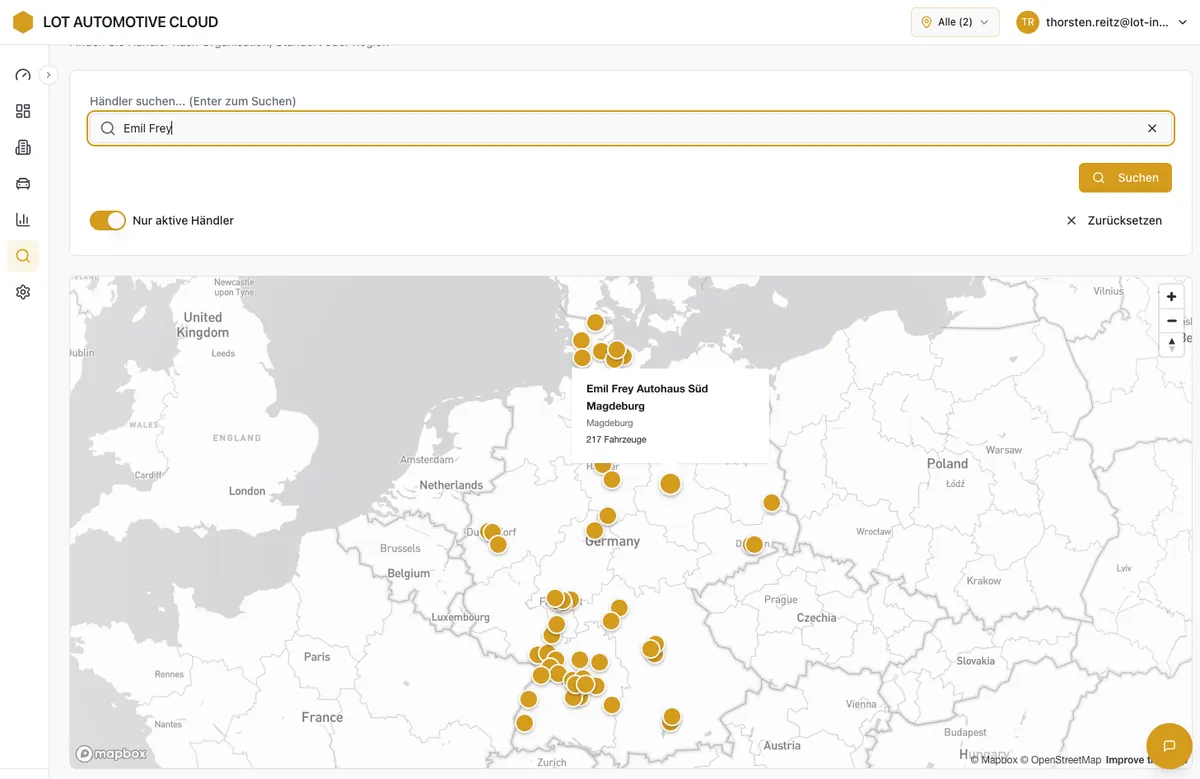Reset map bearing with compass button

coord(1171,345)
